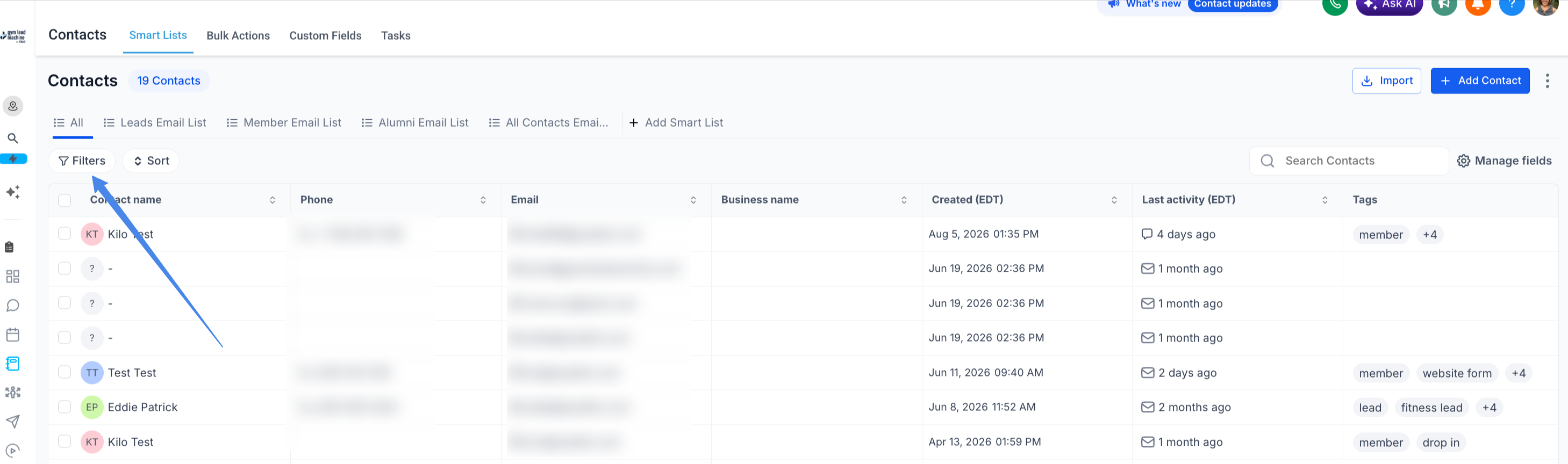Focus the Search Contacts field

[1348, 161]
